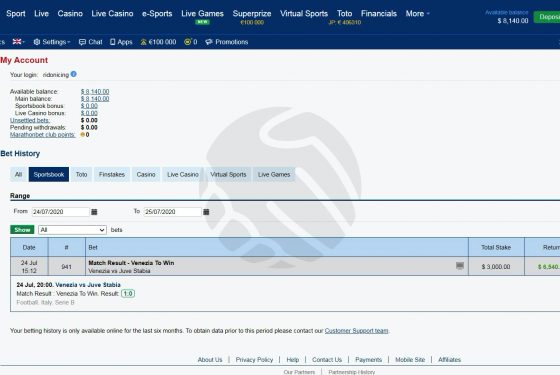Open Our Partners footer link

(x=299, y=372)
